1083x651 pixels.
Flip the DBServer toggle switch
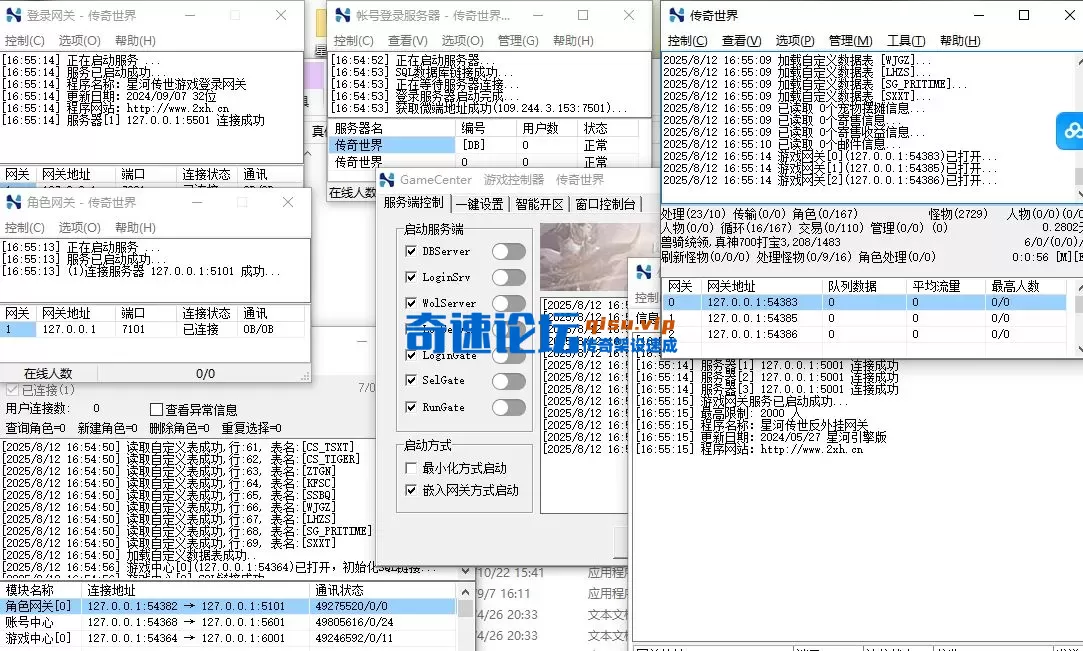coord(509,251)
